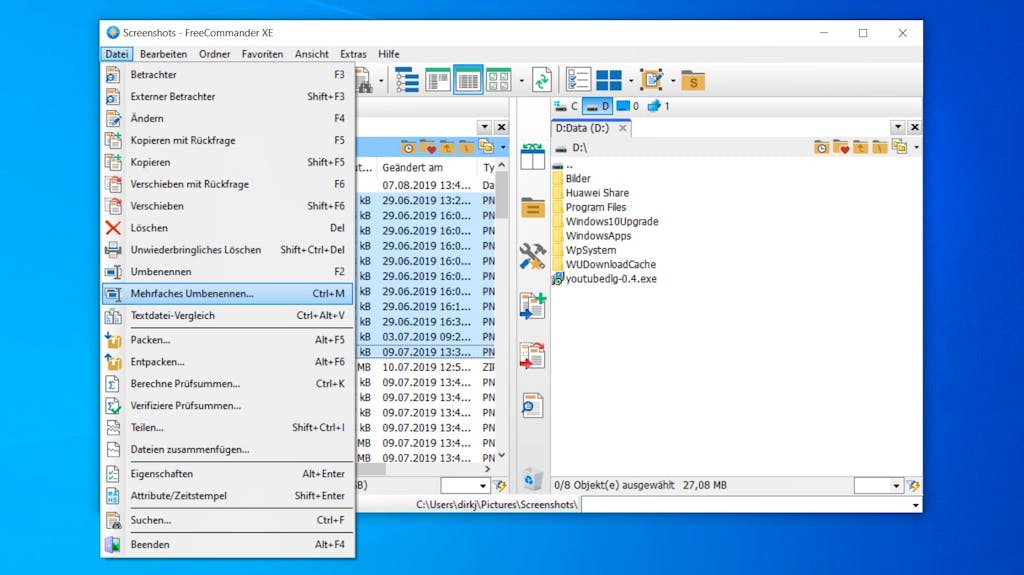Open the dropdown next to blue tiles icon

pyautogui.click(x=631, y=82)
